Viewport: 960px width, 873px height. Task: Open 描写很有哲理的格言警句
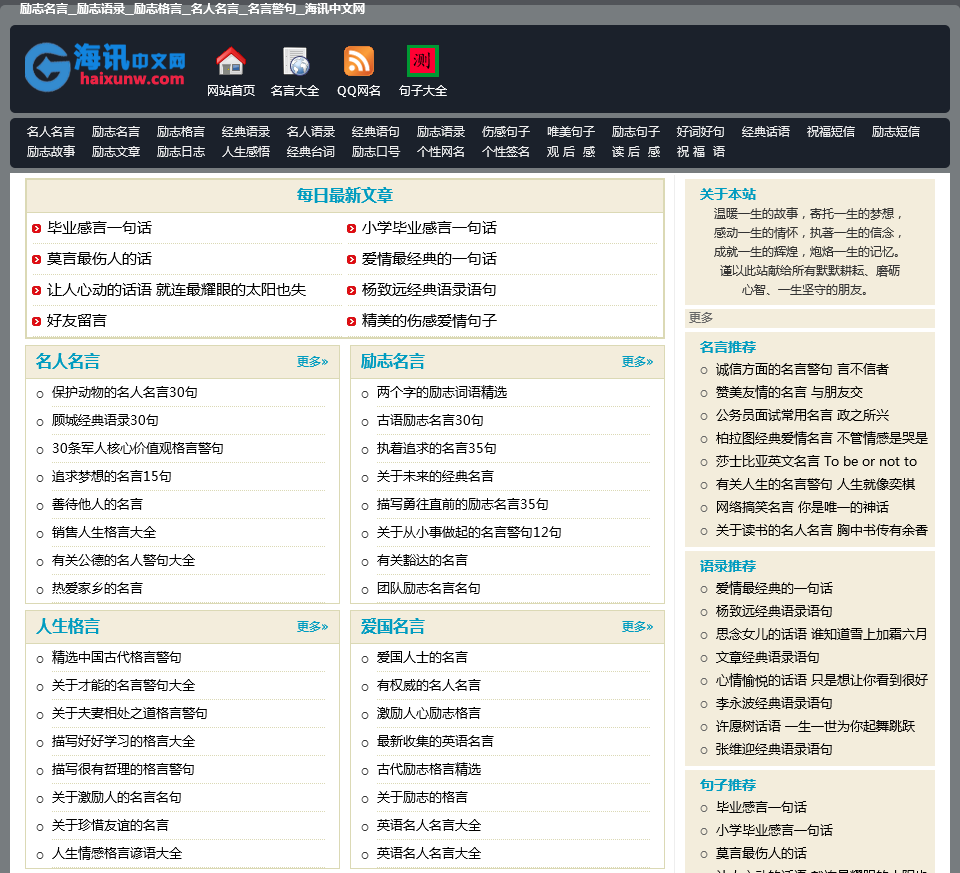coord(123,770)
